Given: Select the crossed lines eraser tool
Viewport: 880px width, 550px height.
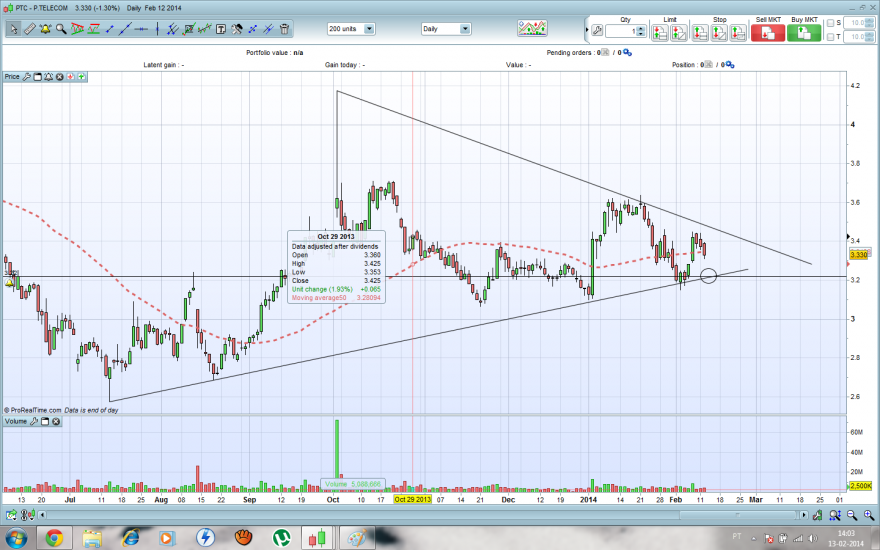Looking at the screenshot, I should (x=268, y=29).
